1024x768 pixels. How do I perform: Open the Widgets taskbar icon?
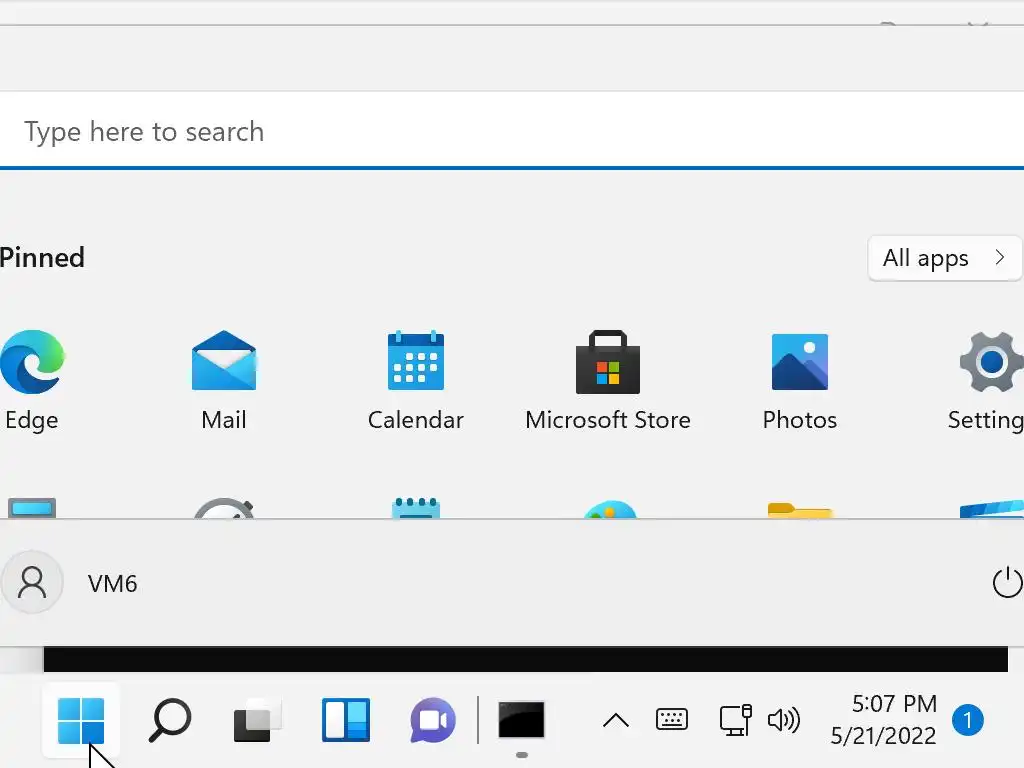coord(346,720)
